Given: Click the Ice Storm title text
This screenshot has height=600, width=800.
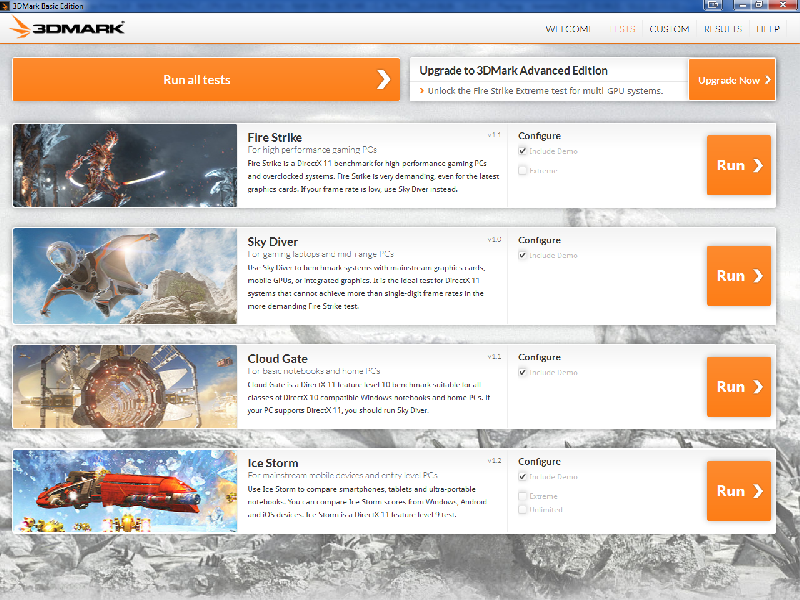Looking at the screenshot, I should [x=273, y=463].
